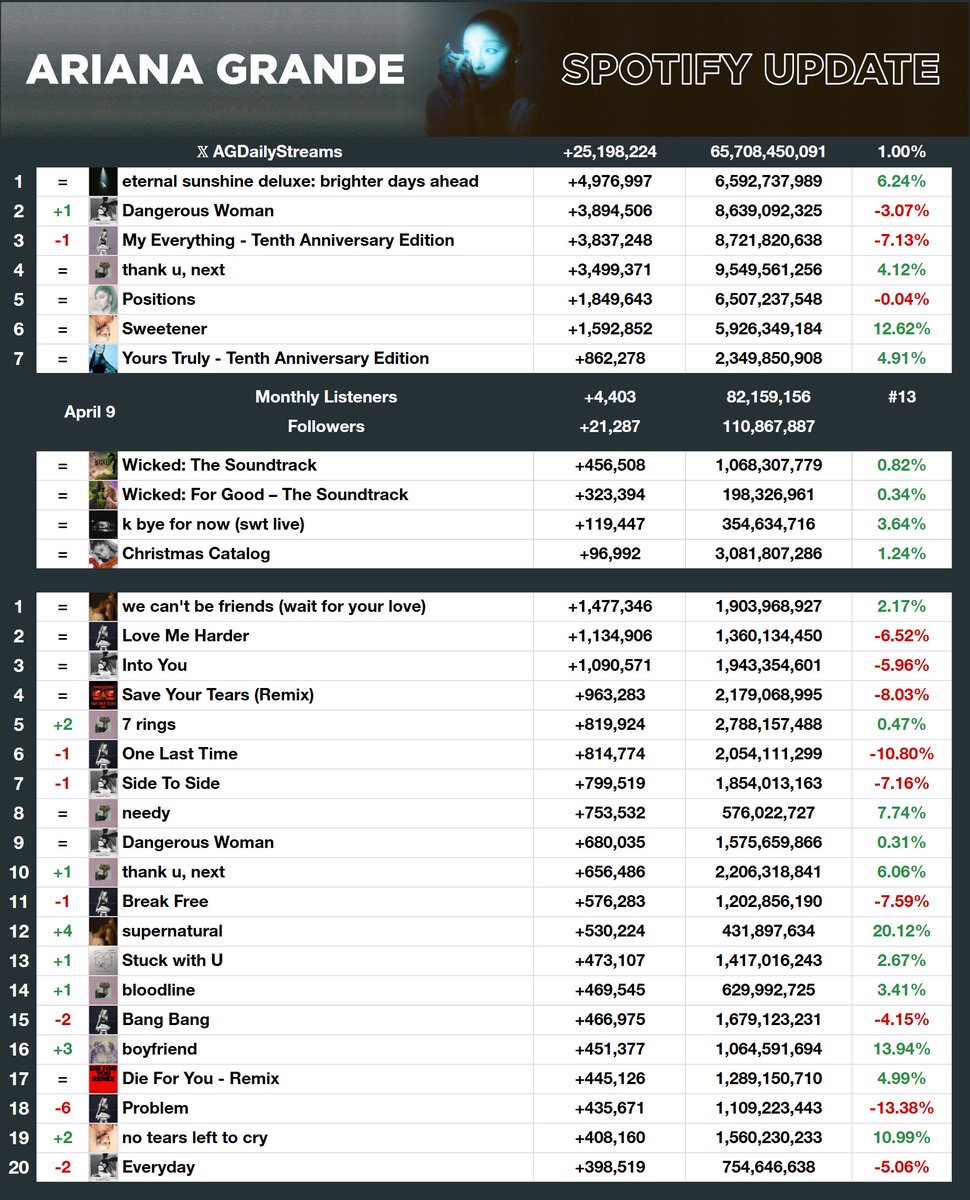Click the supernatural song cover thumbnail
Screen dimensions: 970x1200
103,931
